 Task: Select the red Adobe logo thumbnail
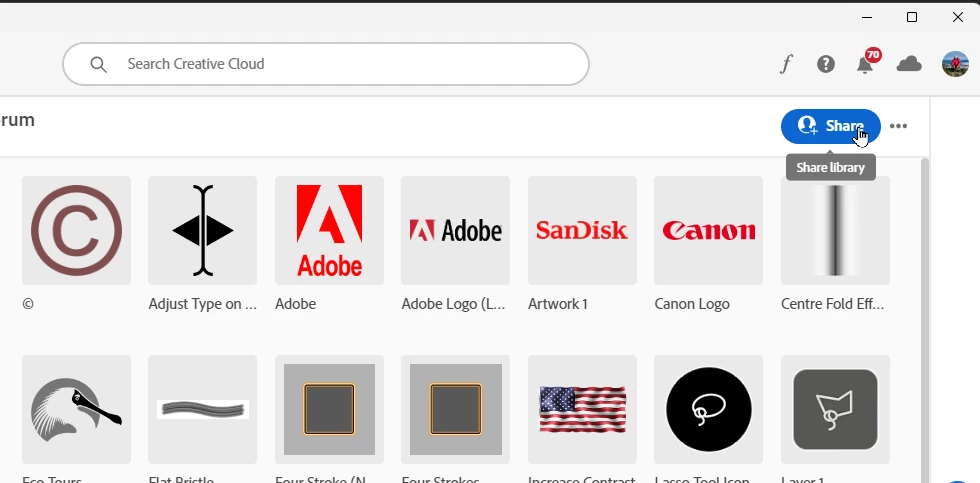(329, 231)
